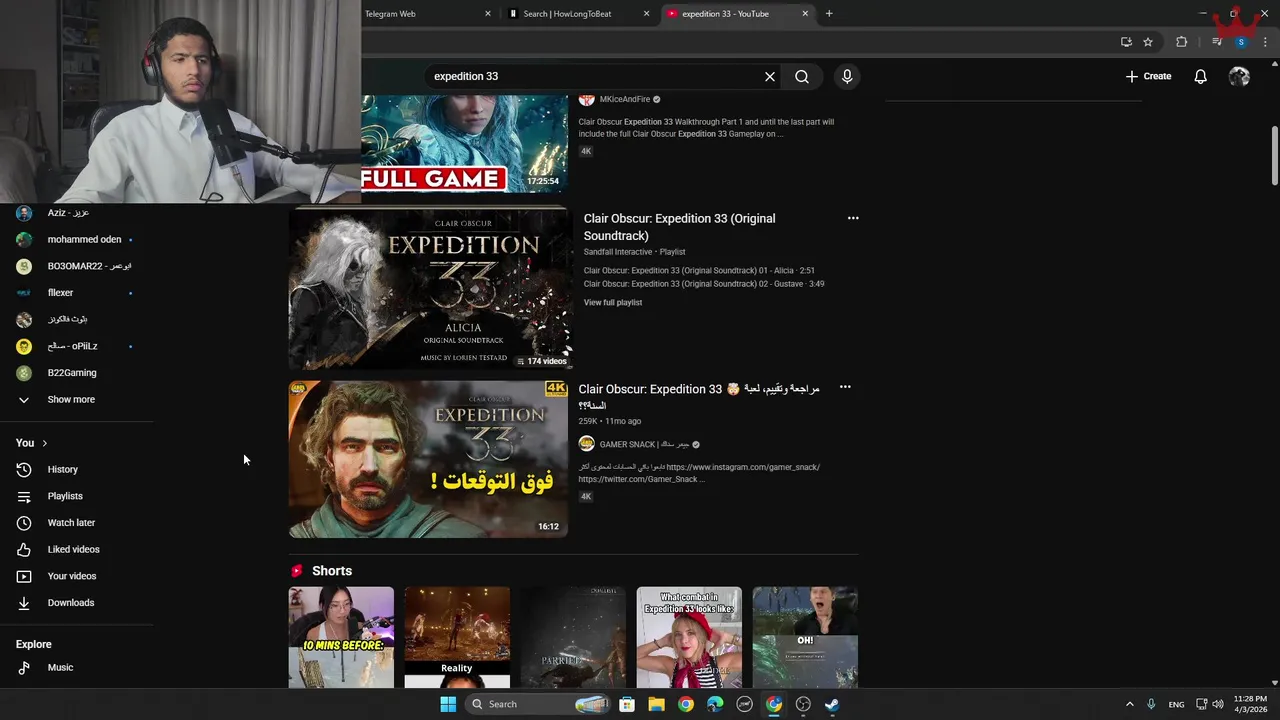Clear the YouTube search box text

pyautogui.click(x=770, y=76)
